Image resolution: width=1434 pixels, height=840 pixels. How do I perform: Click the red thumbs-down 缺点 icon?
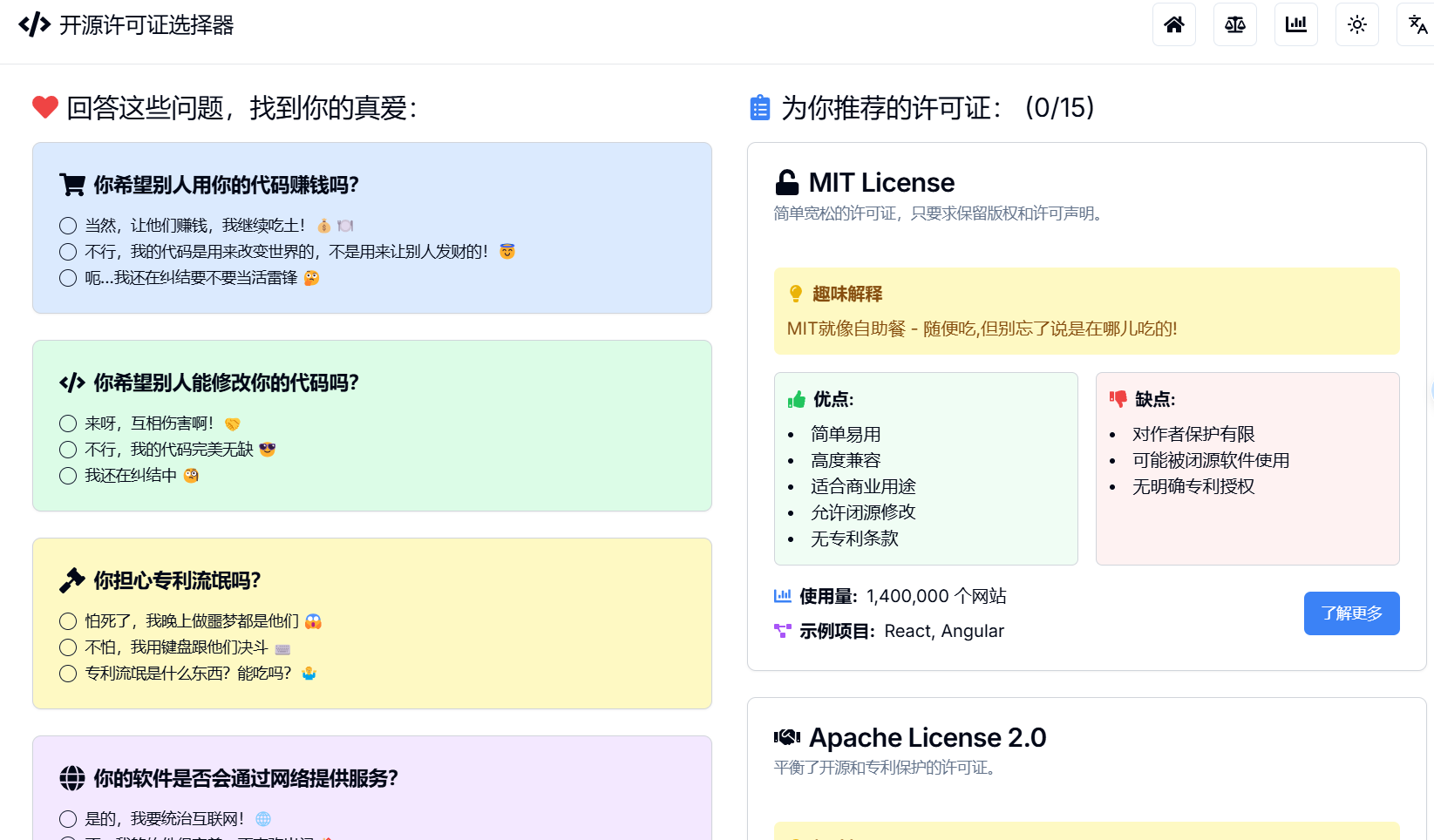click(x=1118, y=399)
